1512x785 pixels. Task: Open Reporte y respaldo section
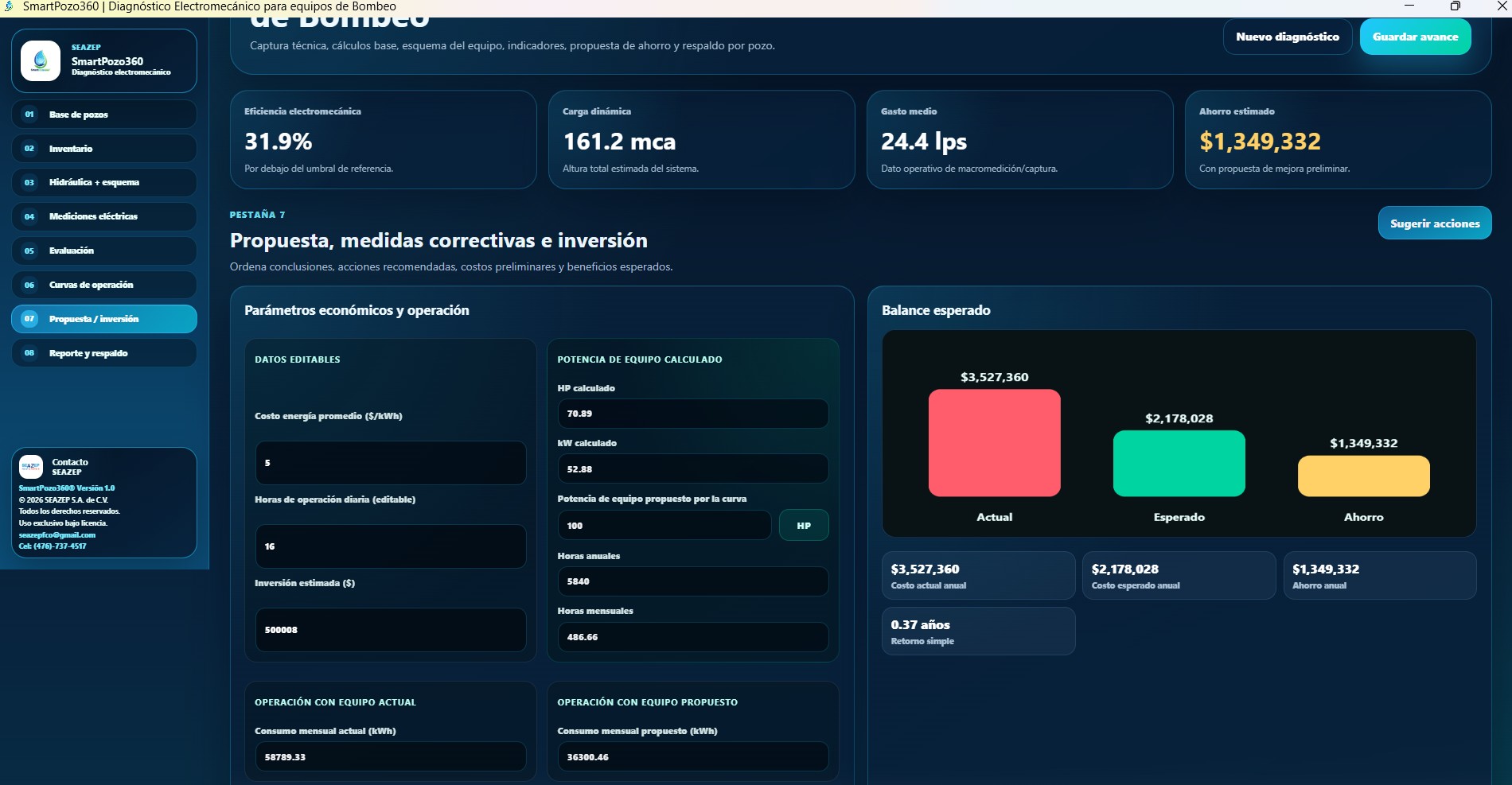point(104,353)
